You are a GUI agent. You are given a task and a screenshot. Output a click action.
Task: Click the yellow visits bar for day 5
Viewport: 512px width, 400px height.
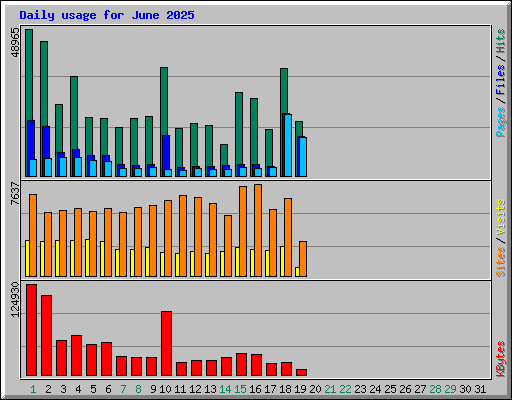click(x=87, y=258)
